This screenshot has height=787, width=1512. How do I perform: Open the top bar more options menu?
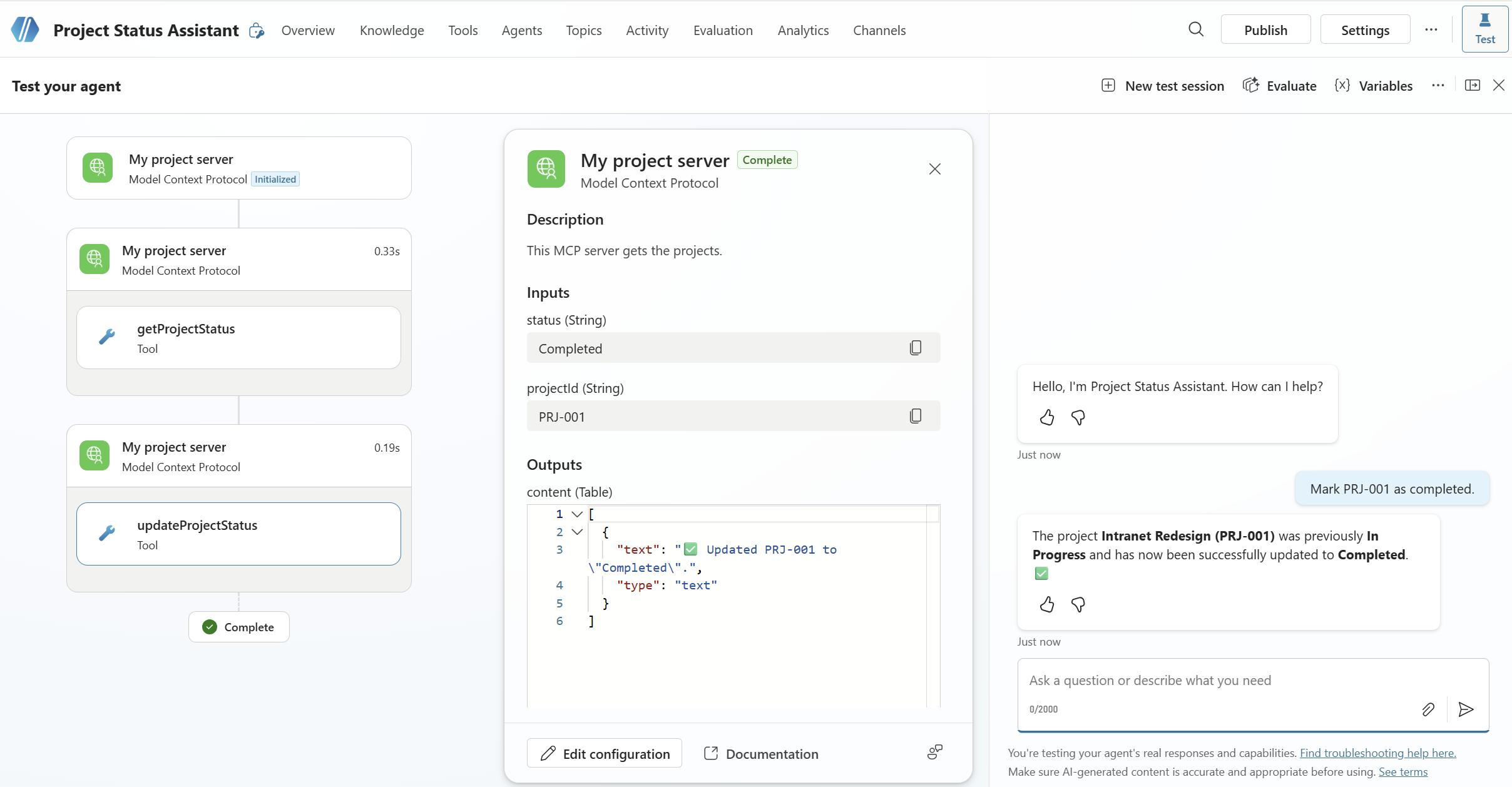(1431, 29)
